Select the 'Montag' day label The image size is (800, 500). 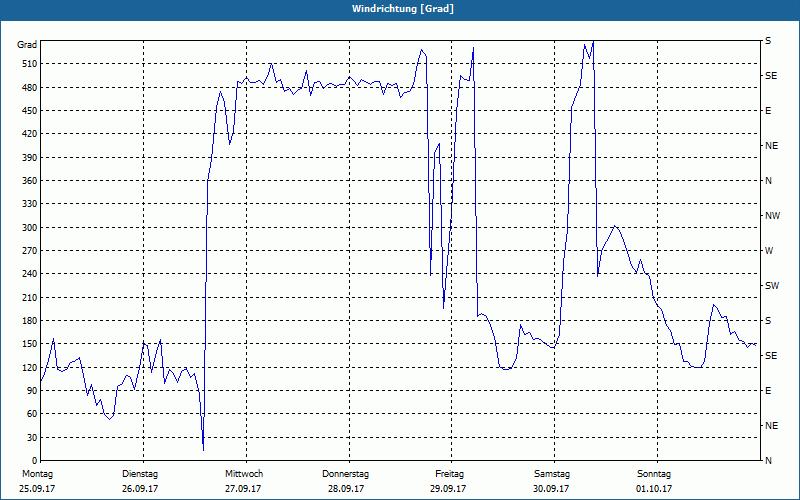tap(37, 474)
